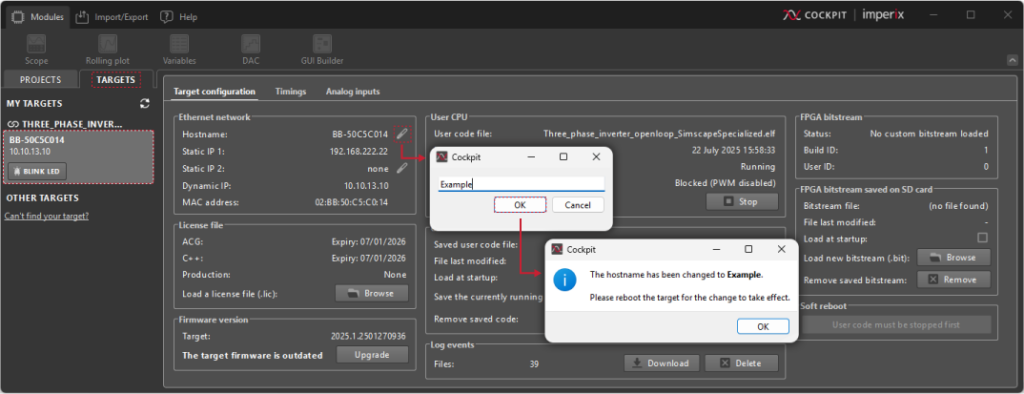Browse for a new bitstream file
The width and height of the screenshot is (1024, 394).
pos(953,257)
